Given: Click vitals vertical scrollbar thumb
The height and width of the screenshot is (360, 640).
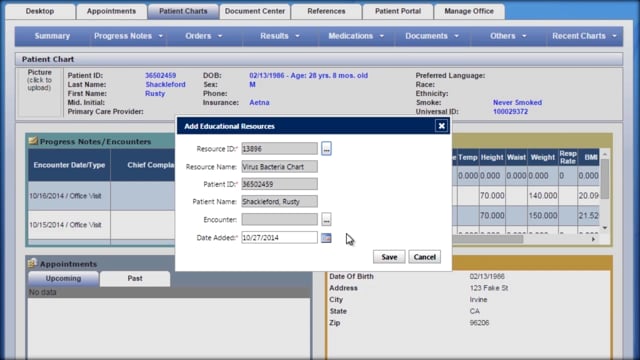Looking at the screenshot, I should [x=605, y=179].
